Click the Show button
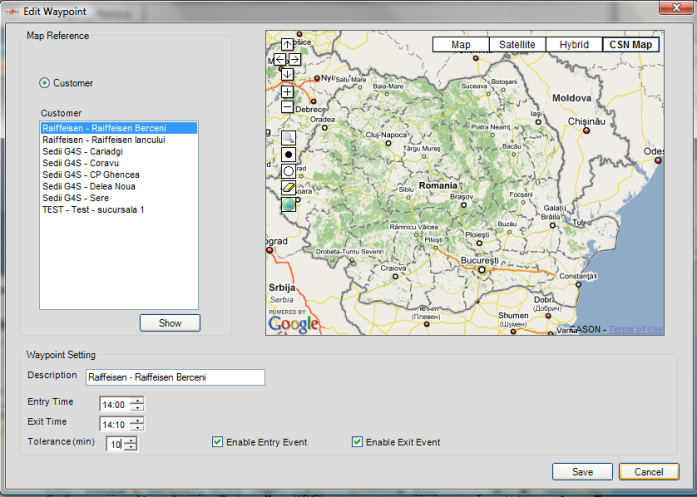 tap(170, 323)
